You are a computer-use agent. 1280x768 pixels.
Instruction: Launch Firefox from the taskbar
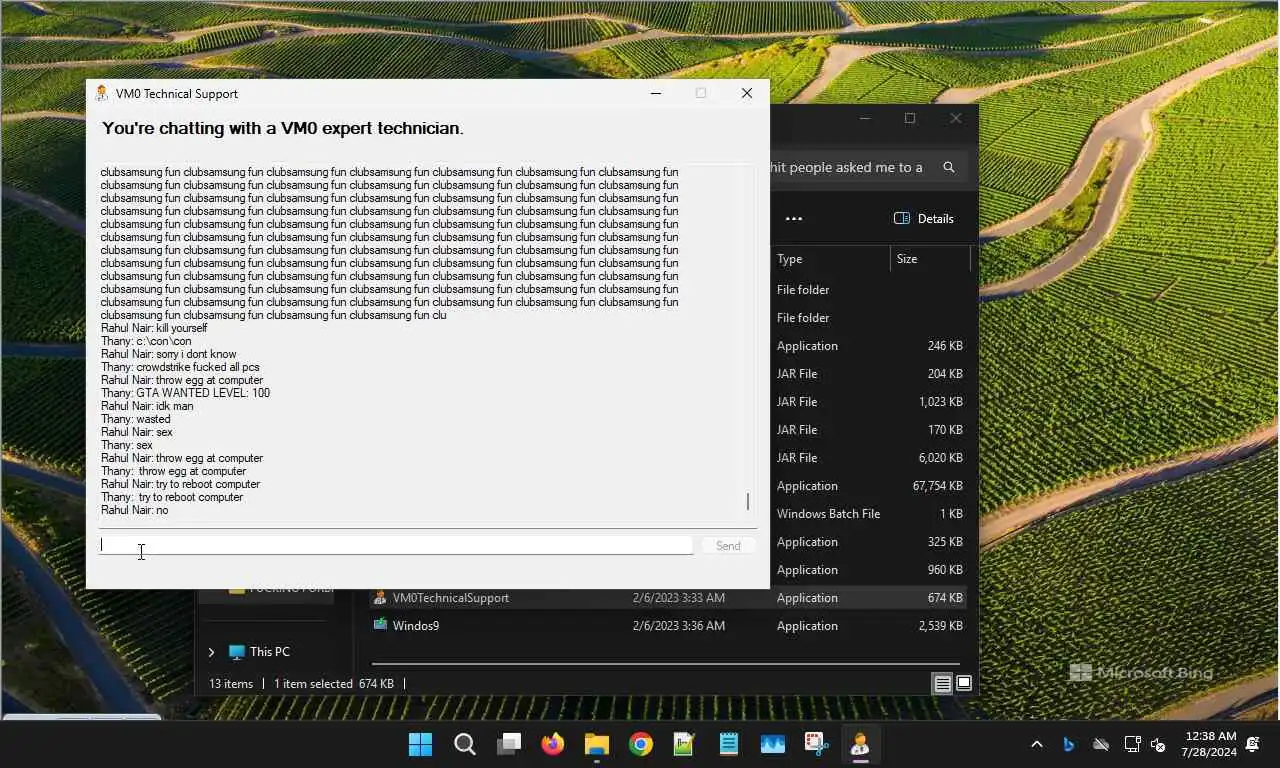[x=553, y=744]
